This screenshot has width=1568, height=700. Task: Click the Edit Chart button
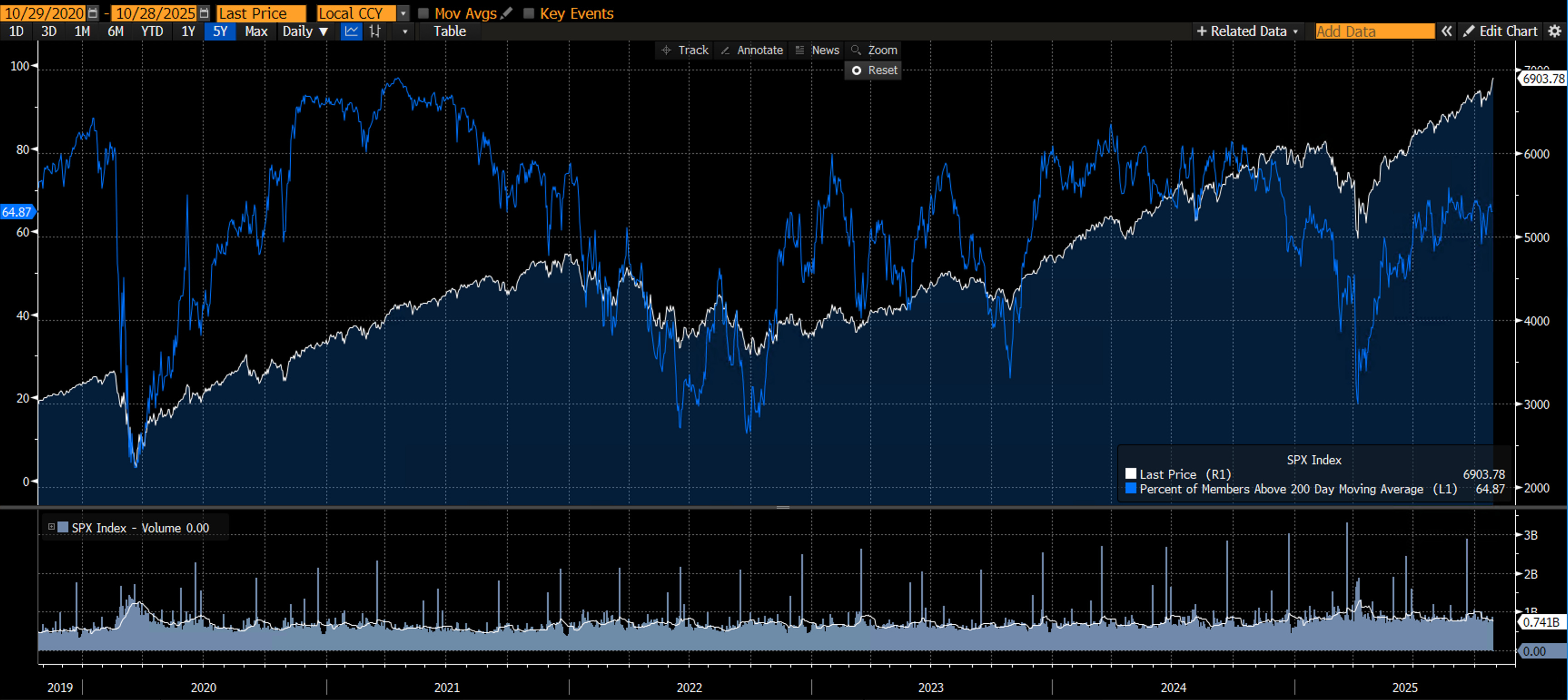[1501, 32]
